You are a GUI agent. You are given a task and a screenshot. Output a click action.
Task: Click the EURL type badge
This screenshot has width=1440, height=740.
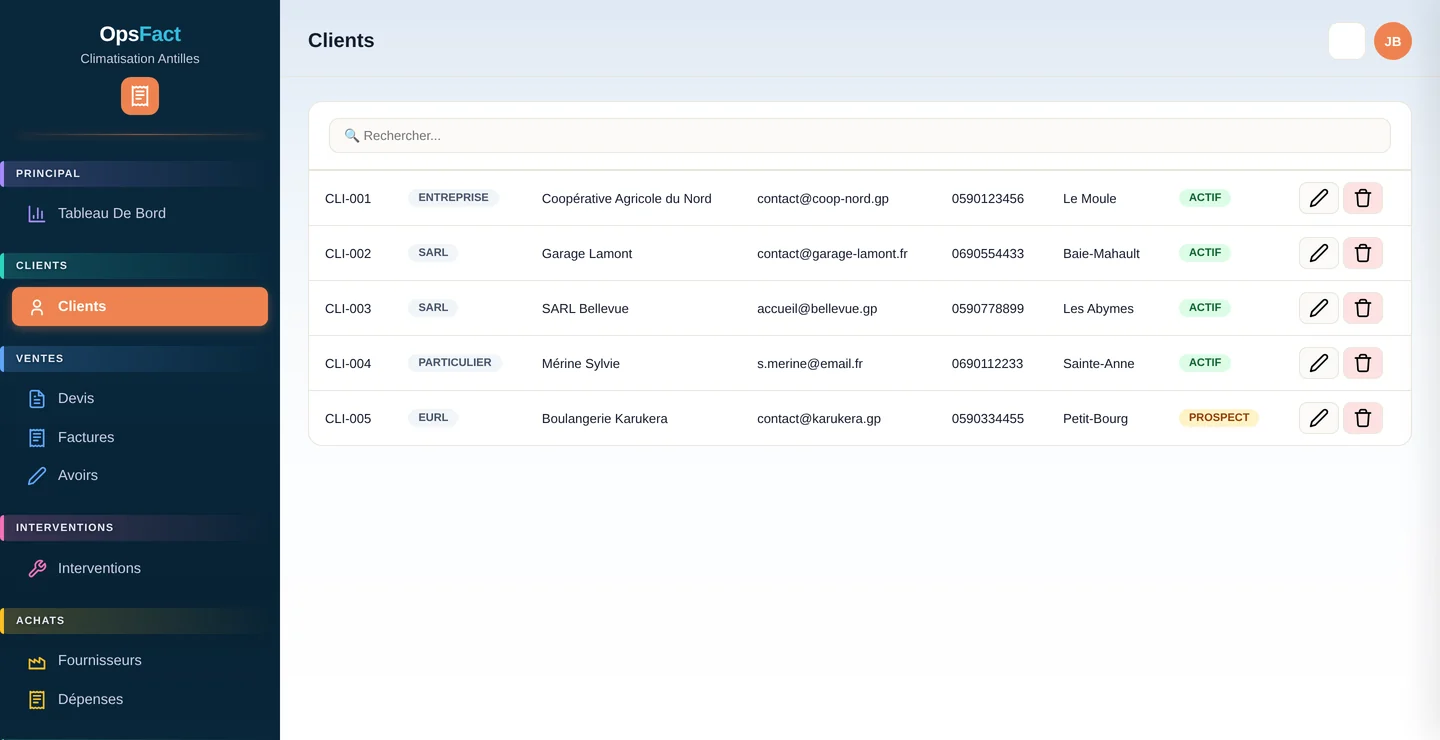[433, 417]
